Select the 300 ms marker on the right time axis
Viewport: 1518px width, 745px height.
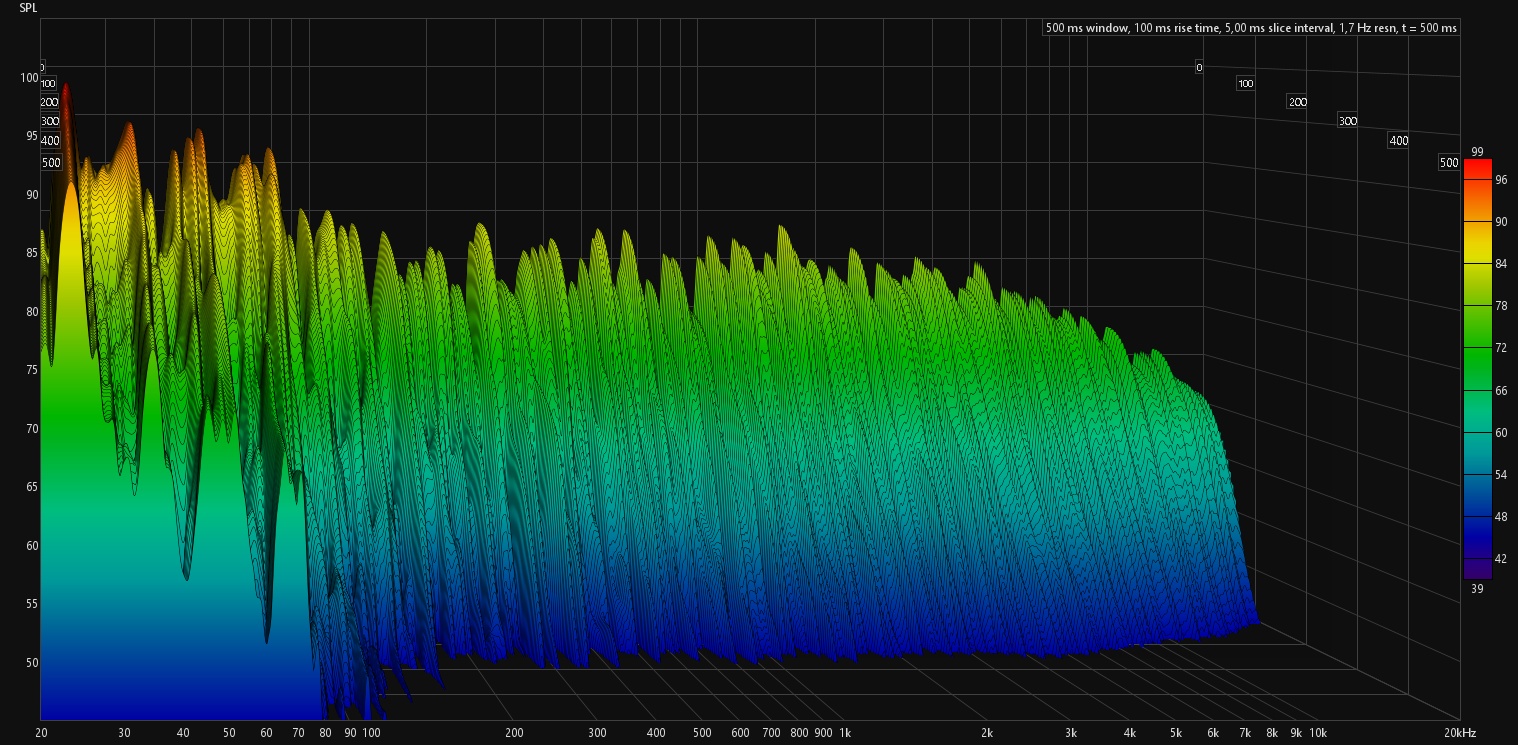tap(1348, 121)
